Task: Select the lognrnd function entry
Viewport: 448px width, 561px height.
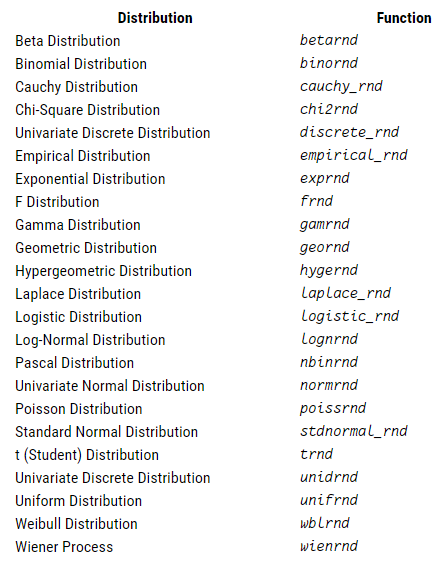Action: point(328,339)
